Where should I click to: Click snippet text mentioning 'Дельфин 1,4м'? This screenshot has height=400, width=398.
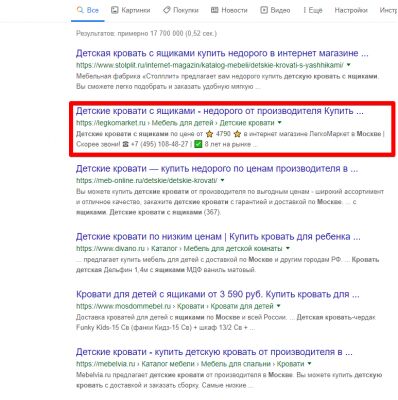tap(228, 265)
